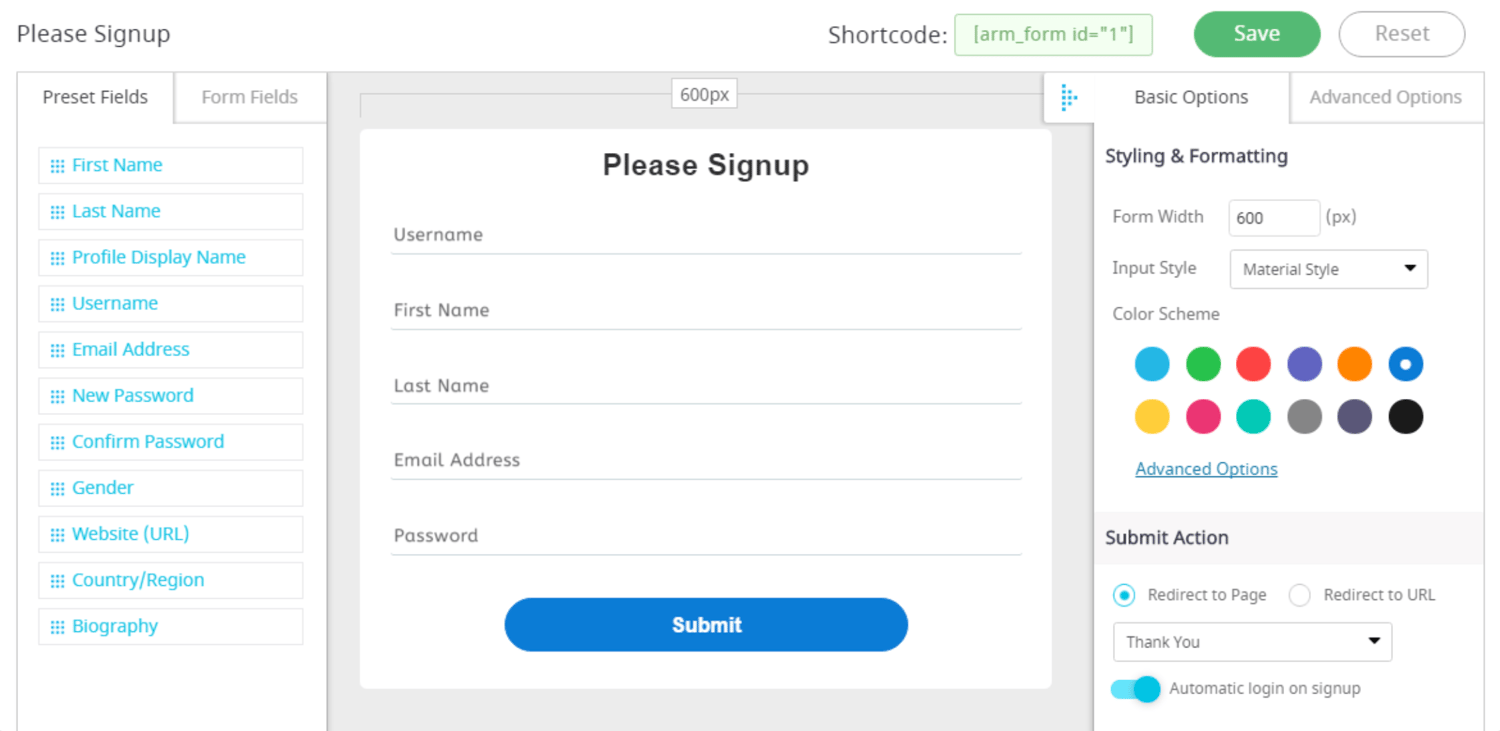Click the dotted panel collapse icon
Screen dimensions: 1500x731
[x=1068, y=98]
